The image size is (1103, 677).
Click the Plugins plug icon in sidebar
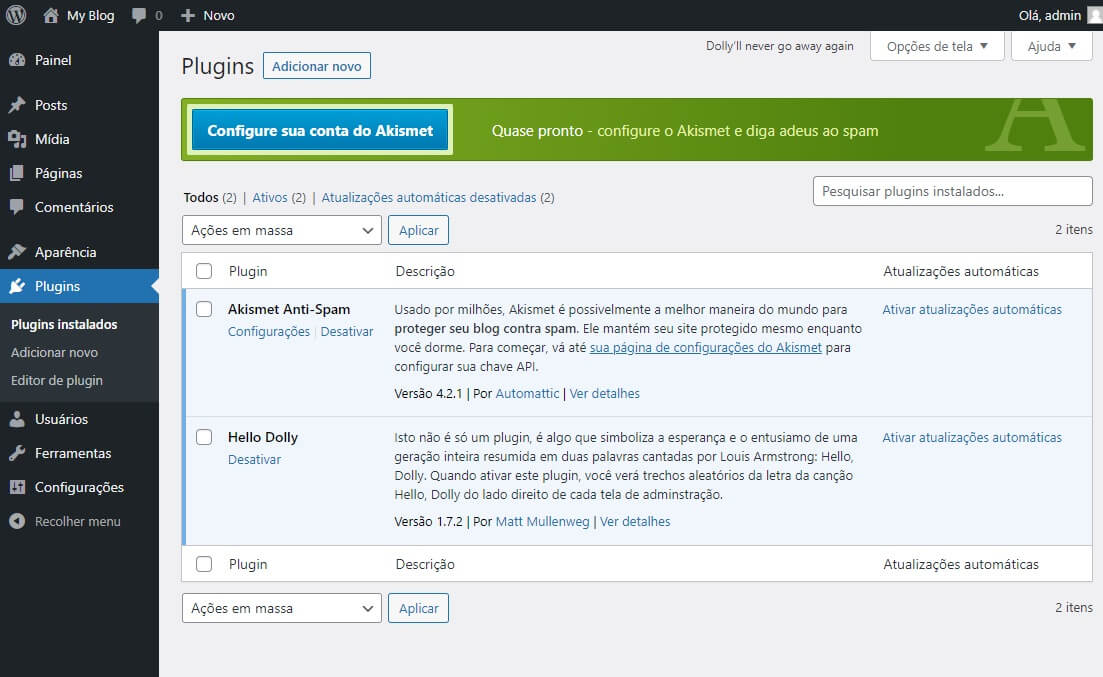[17, 286]
